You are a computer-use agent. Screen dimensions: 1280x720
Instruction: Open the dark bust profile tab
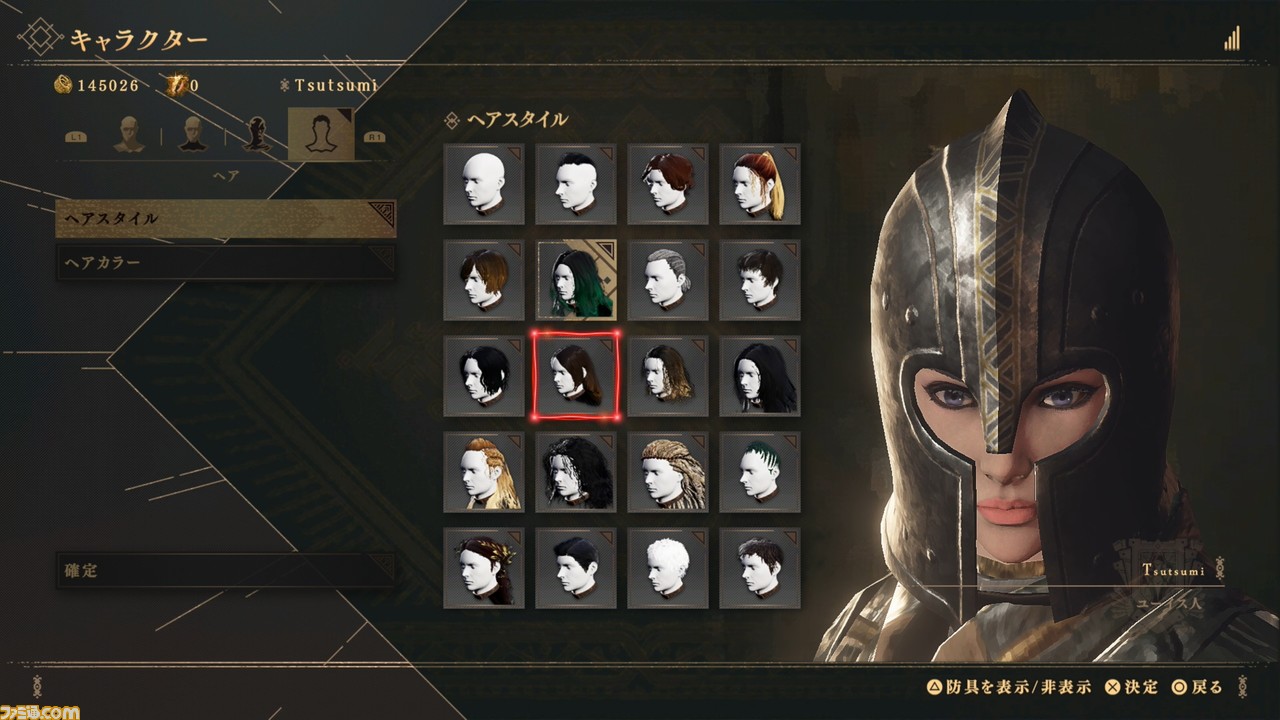(x=256, y=134)
